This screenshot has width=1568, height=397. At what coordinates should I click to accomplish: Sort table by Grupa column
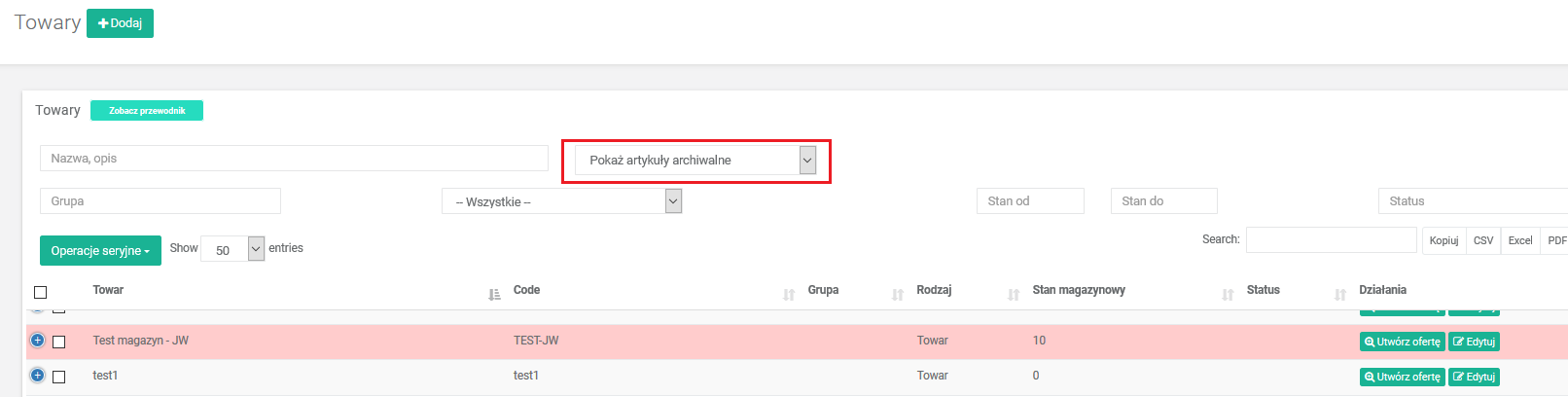(x=823, y=290)
